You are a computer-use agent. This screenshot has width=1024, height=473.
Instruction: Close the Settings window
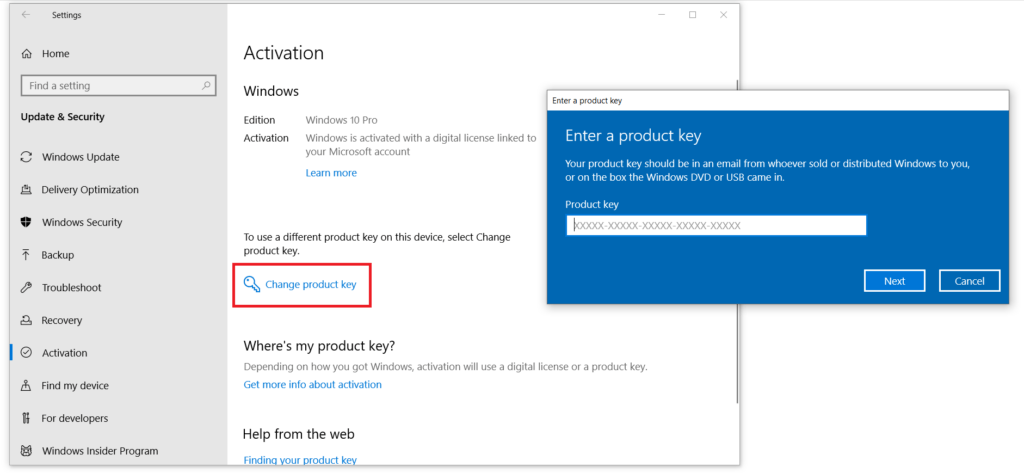point(724,14)
